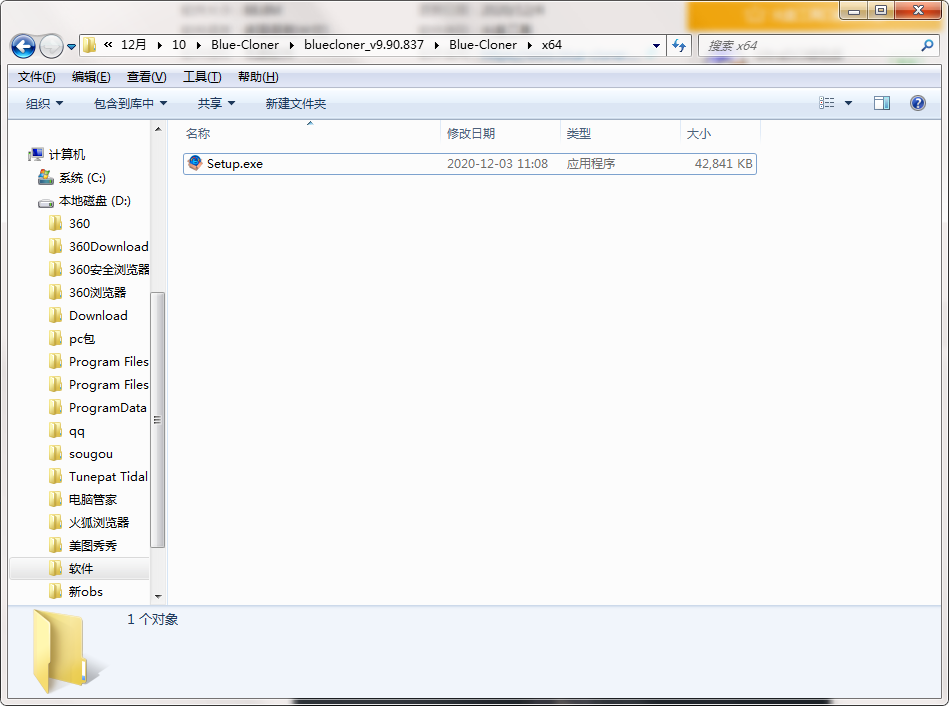949x706 pixels.
Task: Change view using the view icon
Action: pyautogui.click(x=827, y=103)
